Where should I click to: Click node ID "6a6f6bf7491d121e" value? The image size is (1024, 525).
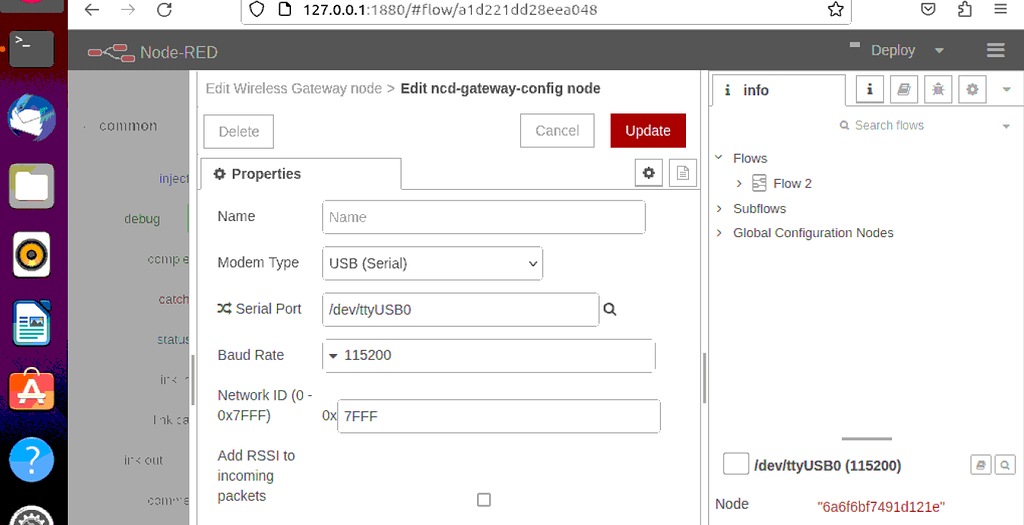coord(881,506)
